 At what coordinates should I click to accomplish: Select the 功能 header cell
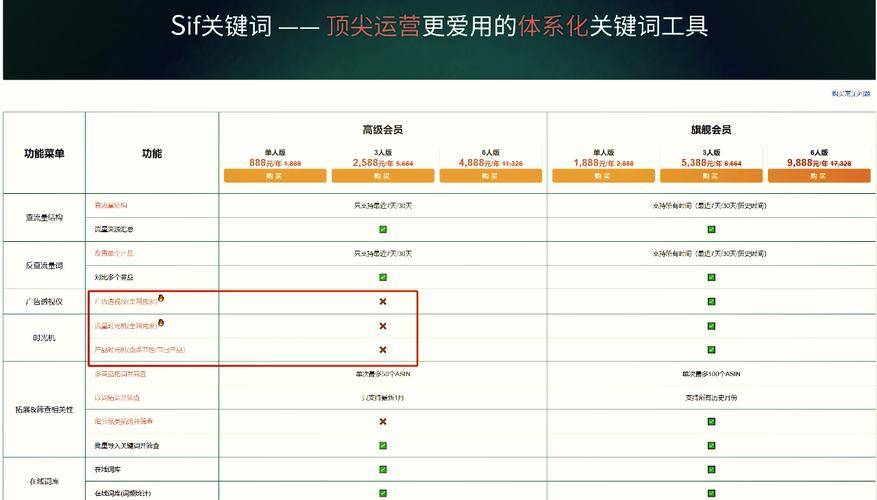click(152, 153)
